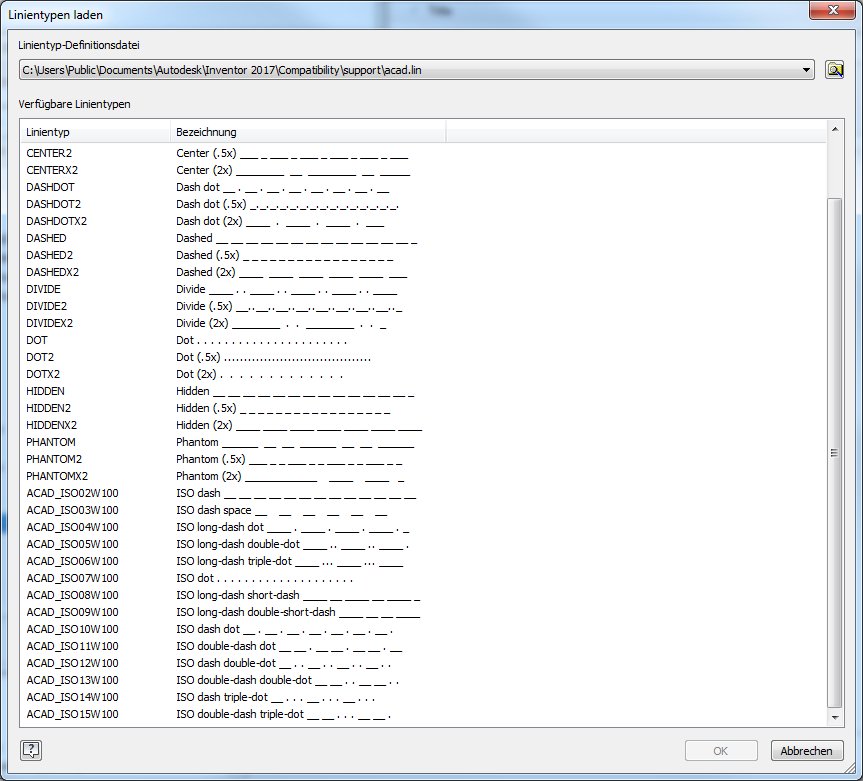Click 'ISO long-dash double-short-dash' description

tap(298, 613)
